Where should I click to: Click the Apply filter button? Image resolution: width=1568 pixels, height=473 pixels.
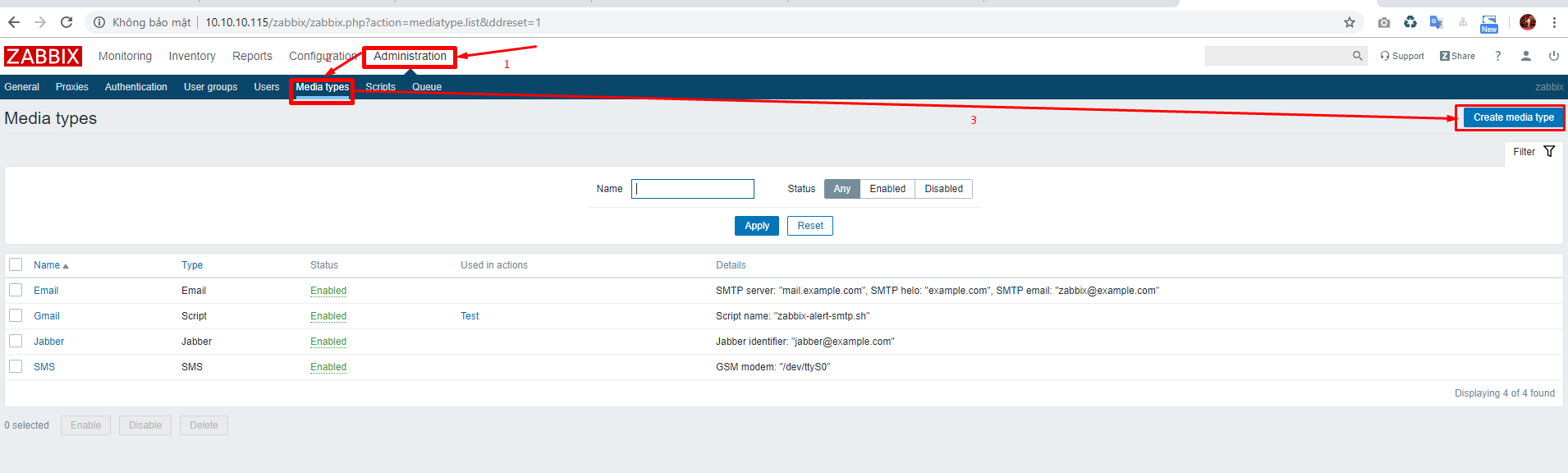tap(757, 226)
